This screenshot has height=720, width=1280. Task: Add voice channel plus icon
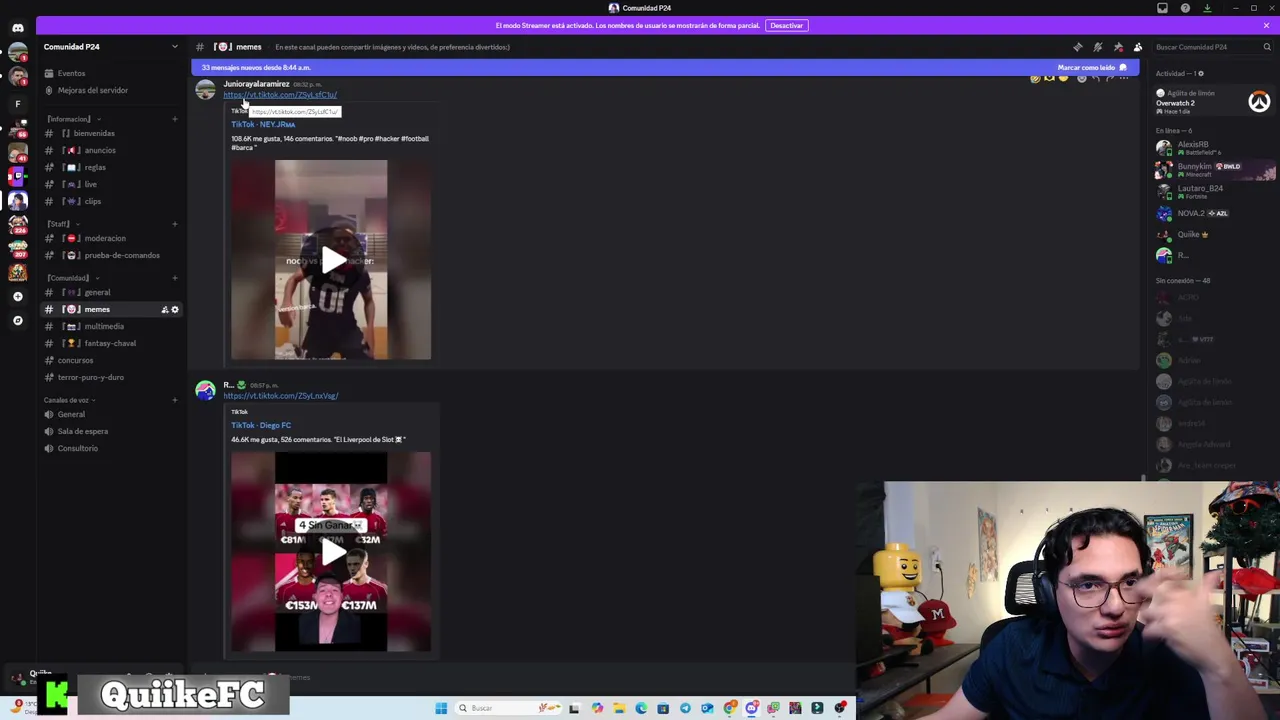point(174,400)
